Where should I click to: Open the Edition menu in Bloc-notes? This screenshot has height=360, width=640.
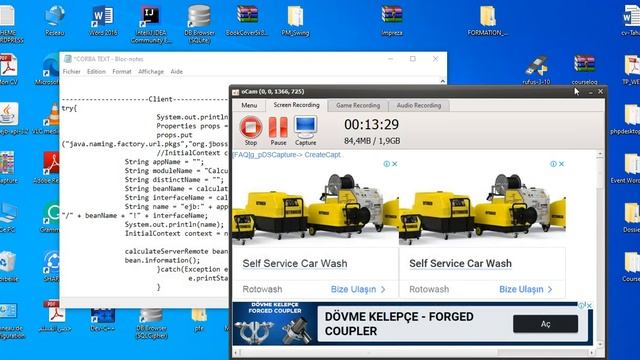(x=96, y=71)
